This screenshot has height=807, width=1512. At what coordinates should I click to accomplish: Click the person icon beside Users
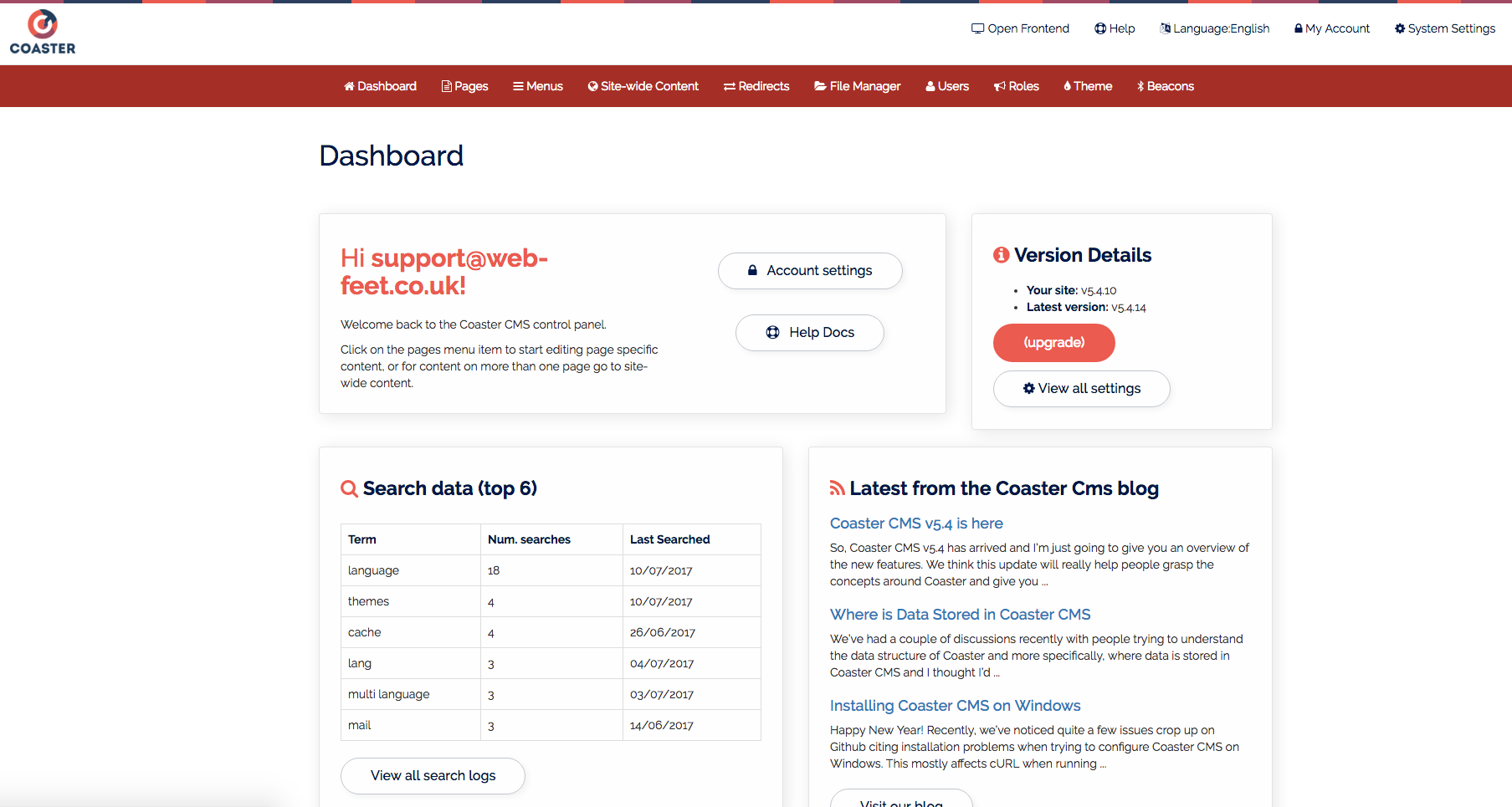click(930, 86)
